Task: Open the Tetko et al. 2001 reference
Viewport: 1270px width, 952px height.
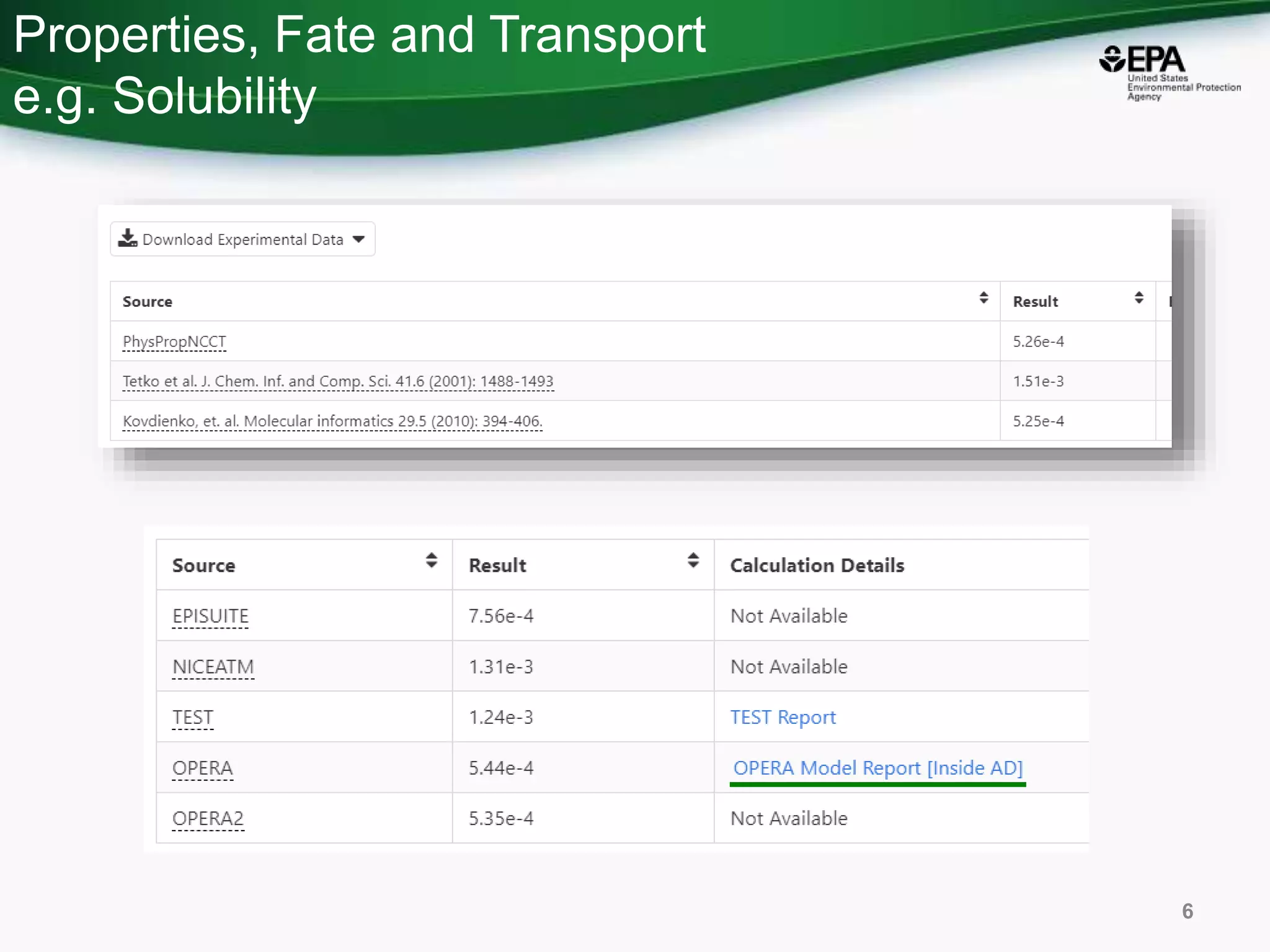Action: coord(338,382)
